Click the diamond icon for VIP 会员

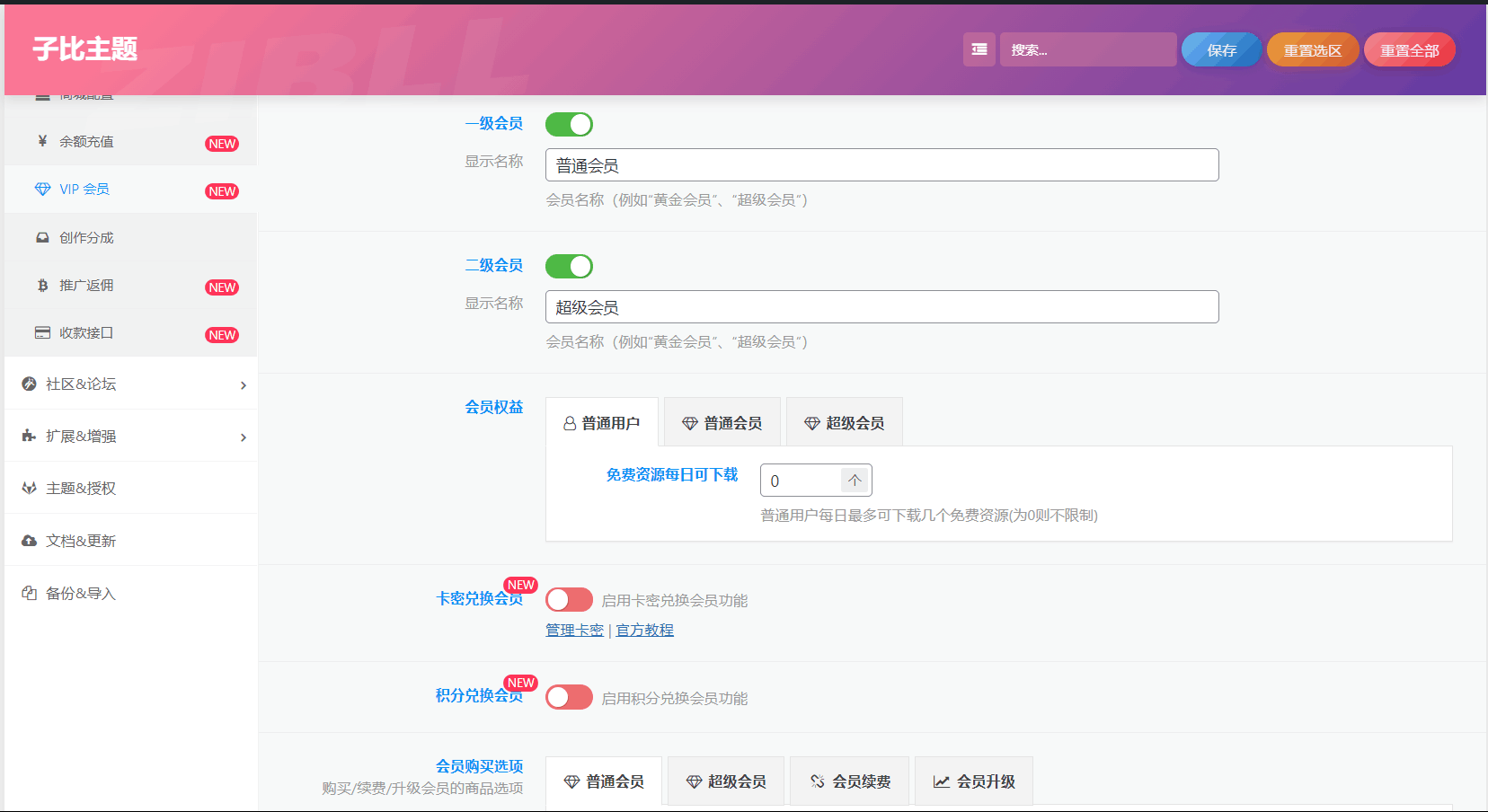(42, 189)
